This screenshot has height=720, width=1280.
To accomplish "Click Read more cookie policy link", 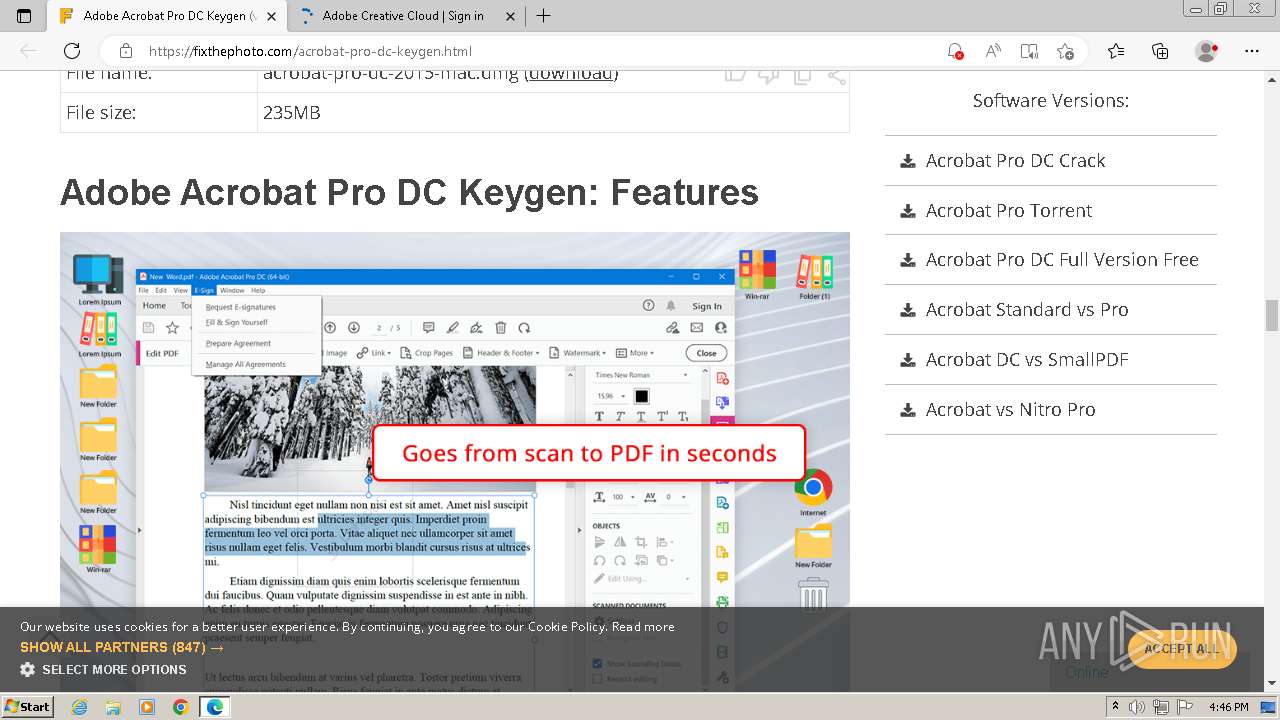I will [643, 626].
